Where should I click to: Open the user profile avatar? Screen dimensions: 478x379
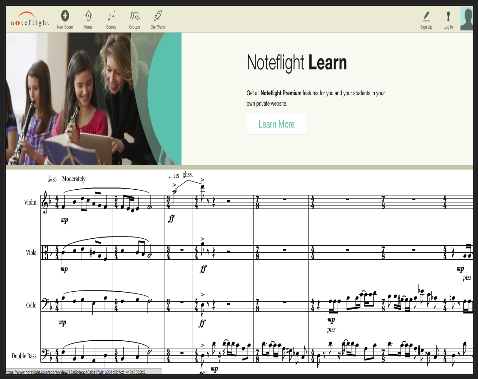[x=466, y=19]
